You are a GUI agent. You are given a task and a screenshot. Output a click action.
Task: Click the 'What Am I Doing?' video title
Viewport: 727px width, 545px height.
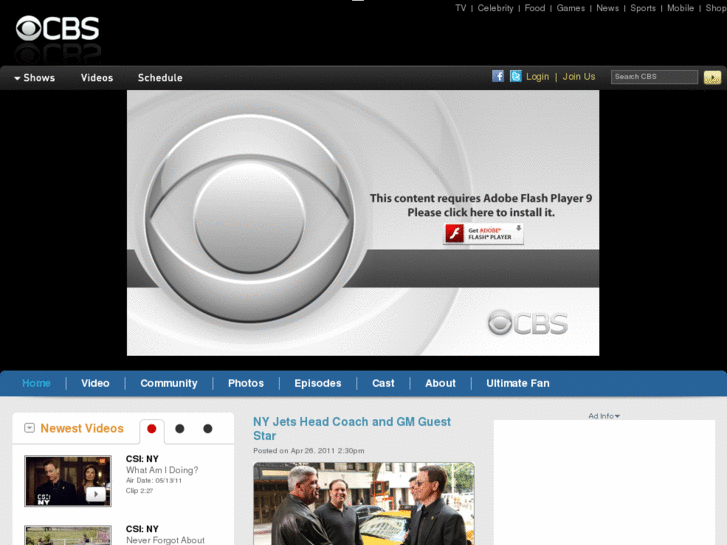coord(162,470)
